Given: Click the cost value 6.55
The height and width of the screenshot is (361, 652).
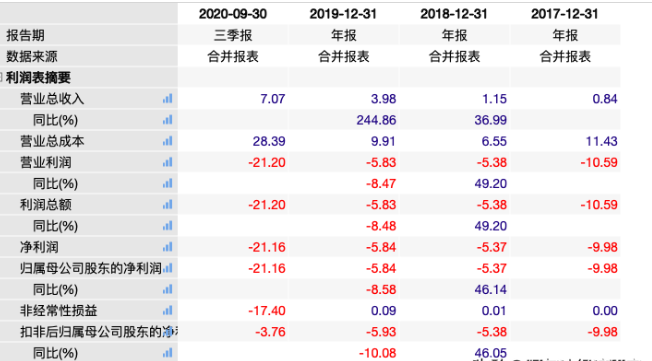Looking at the screenshot, I should click(494, 141).
